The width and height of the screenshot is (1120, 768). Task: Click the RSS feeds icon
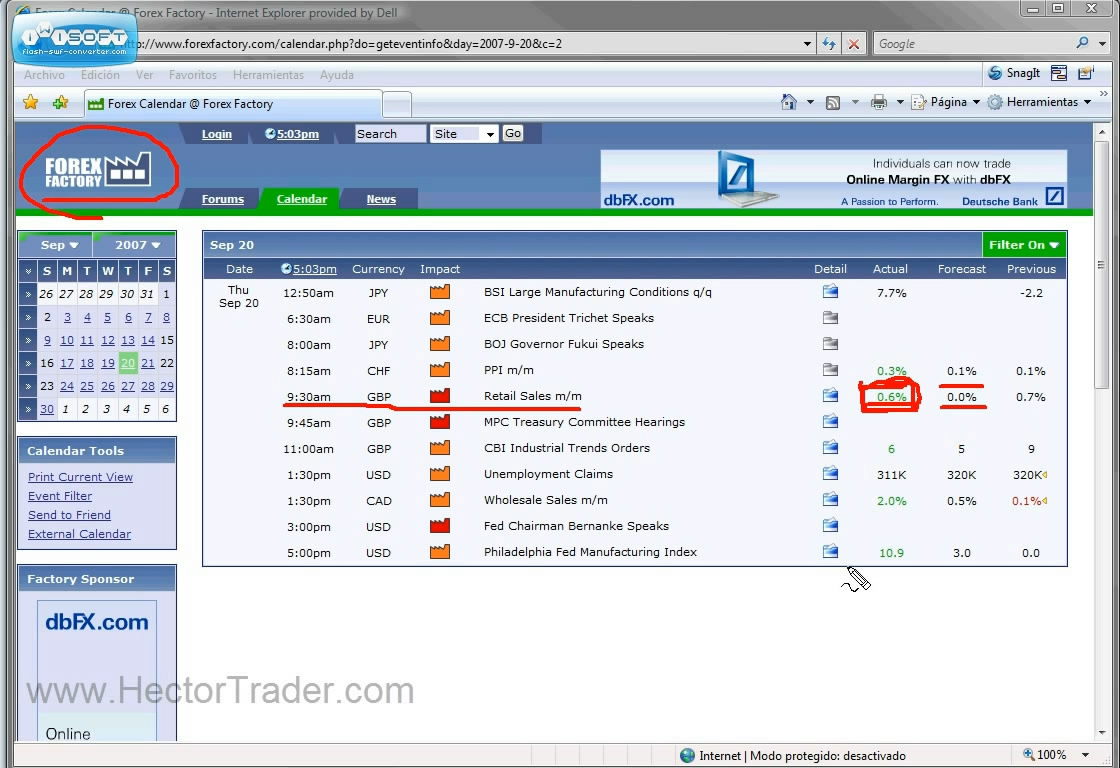(x=833, y=103)
